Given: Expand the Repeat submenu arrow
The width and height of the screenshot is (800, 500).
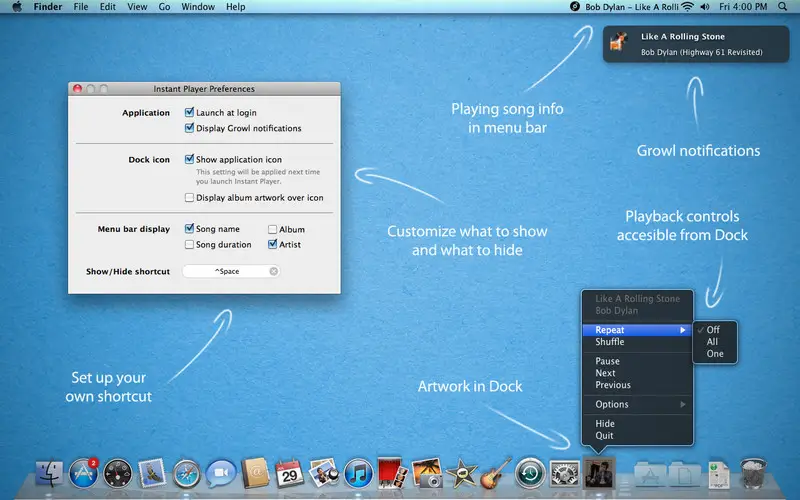Looking at the screenshot, I should point(682,330).
